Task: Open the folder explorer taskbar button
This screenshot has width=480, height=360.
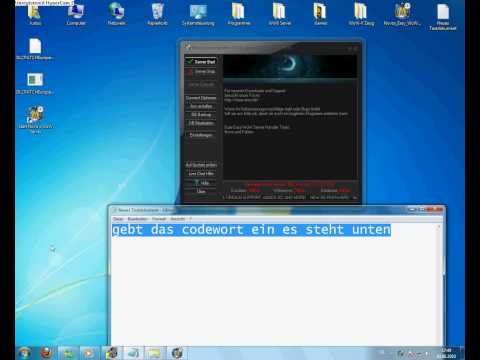Action: point(155,353)
